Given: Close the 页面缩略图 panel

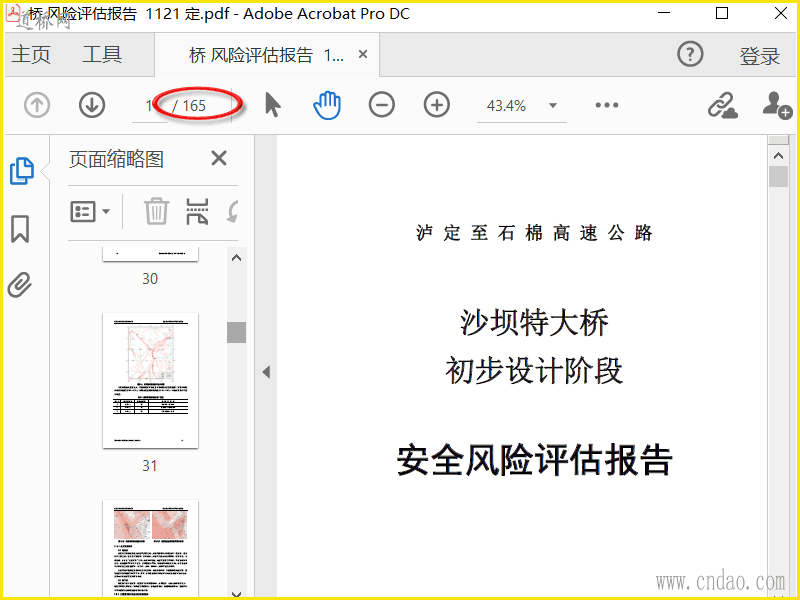Looking at the screenshot, I should (219, 158).
